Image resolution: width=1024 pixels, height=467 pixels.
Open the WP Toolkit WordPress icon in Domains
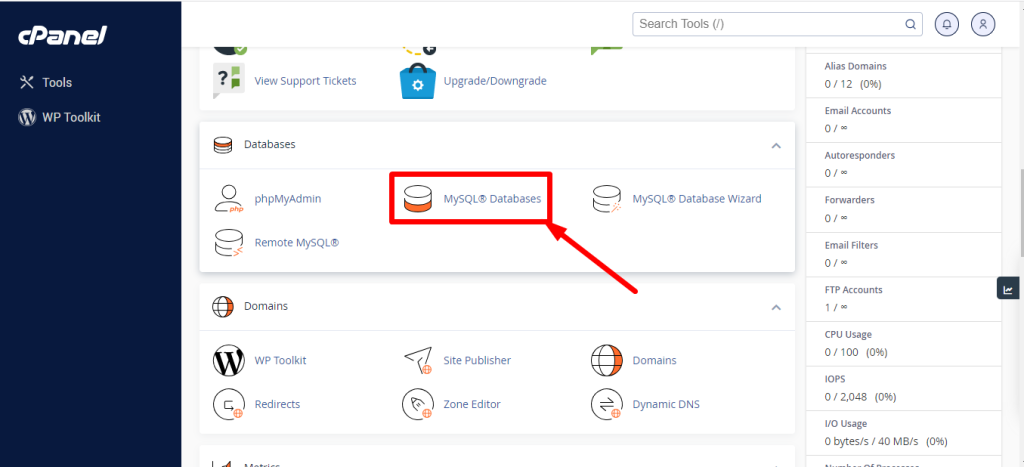[229, 361]
